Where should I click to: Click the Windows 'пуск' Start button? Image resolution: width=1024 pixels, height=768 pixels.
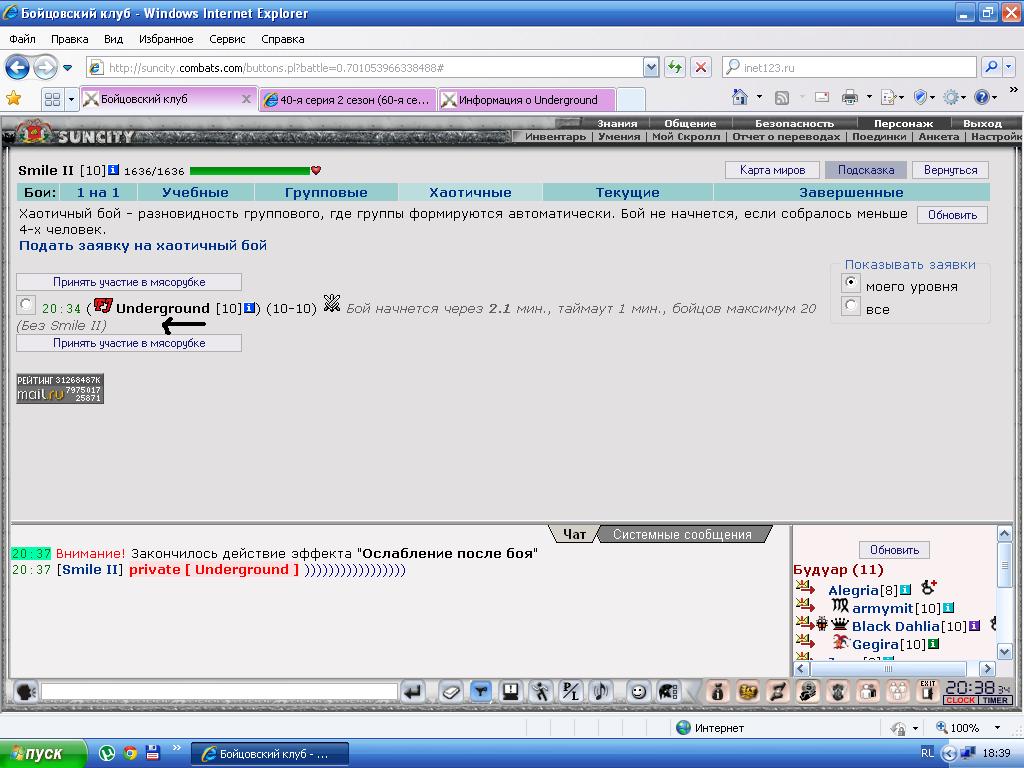click(43, 754)
